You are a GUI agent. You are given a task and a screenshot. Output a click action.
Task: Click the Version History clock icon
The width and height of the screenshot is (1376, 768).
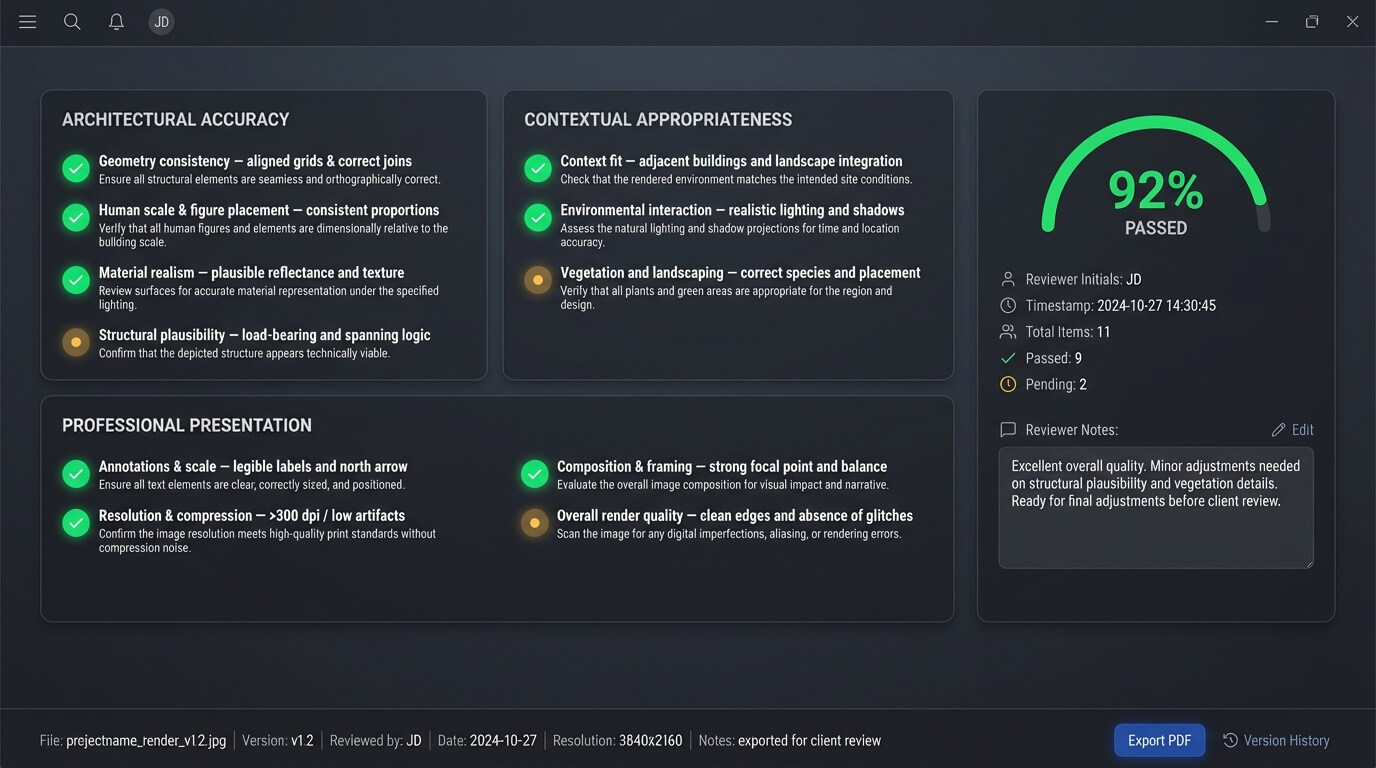click(1231, 741)
